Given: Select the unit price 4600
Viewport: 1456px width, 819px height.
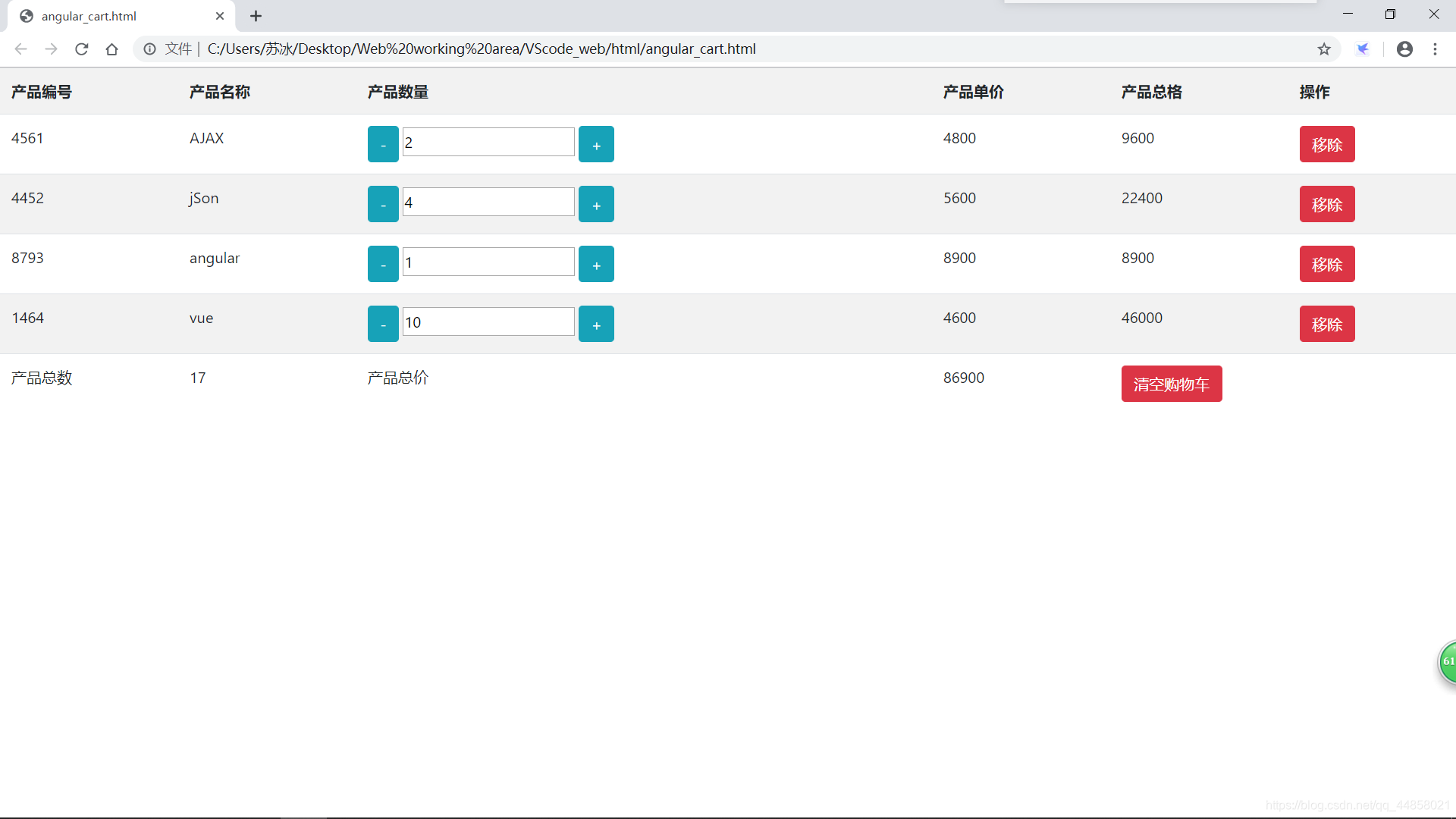Looking at the screenshot, I should 959,318.
